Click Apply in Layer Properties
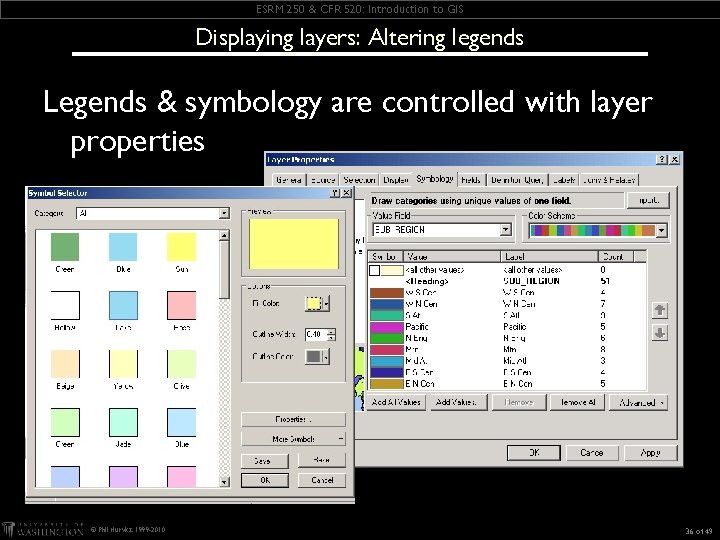Screen dimensions: 720x540 pyautogui.click(x=650, y=453)
